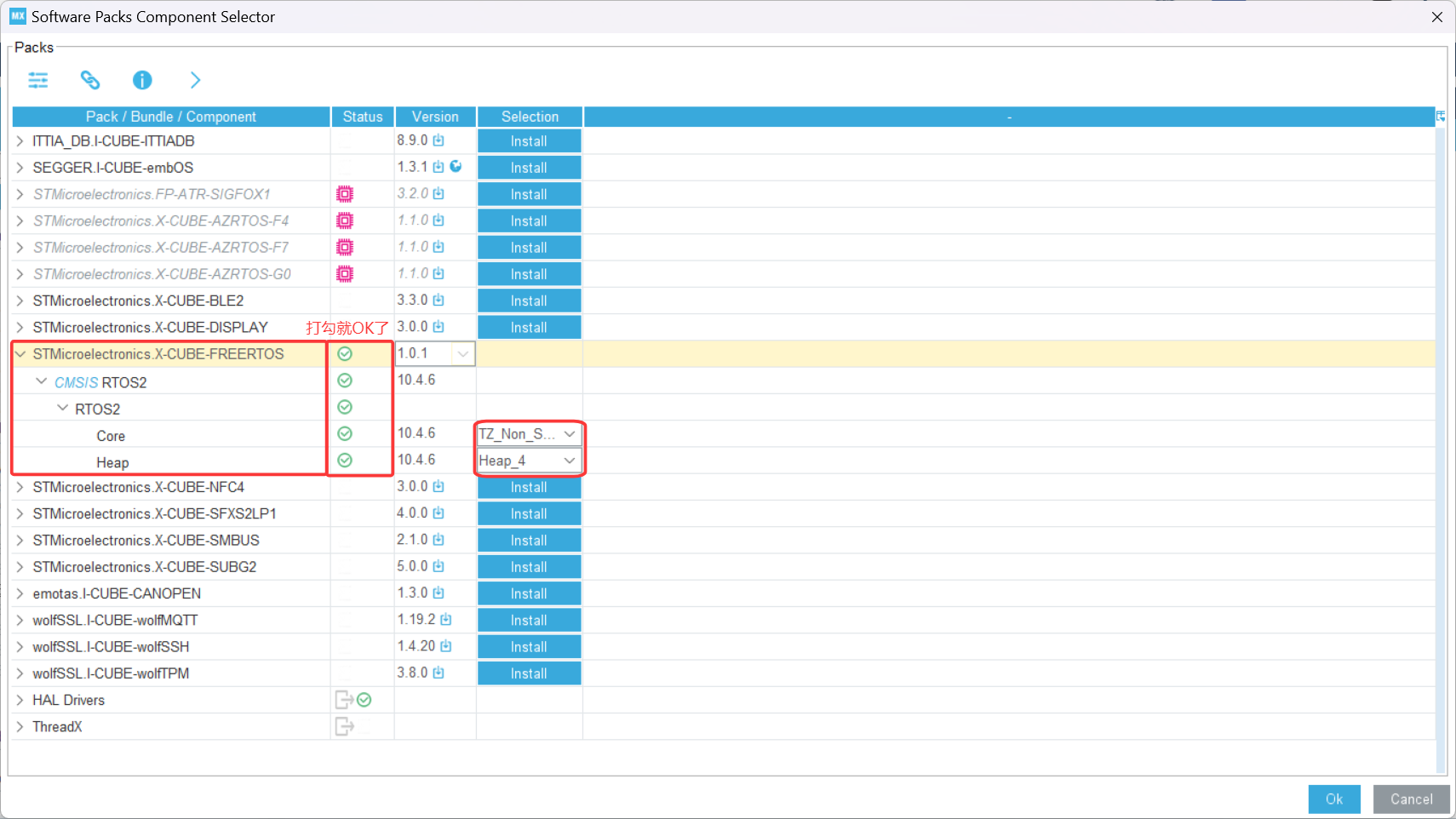Click the download icon next to emotas CANOPEN version 1.3.0

pos(439,593)
